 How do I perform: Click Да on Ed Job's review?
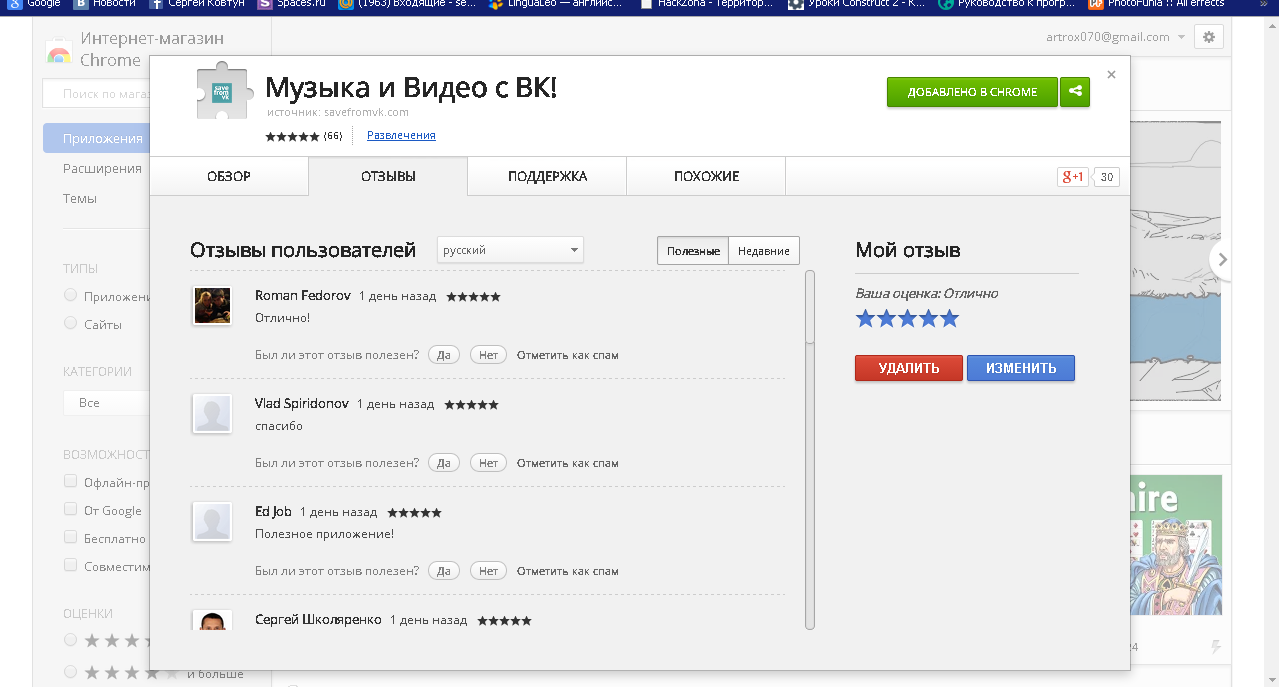[x=444, y=571]
